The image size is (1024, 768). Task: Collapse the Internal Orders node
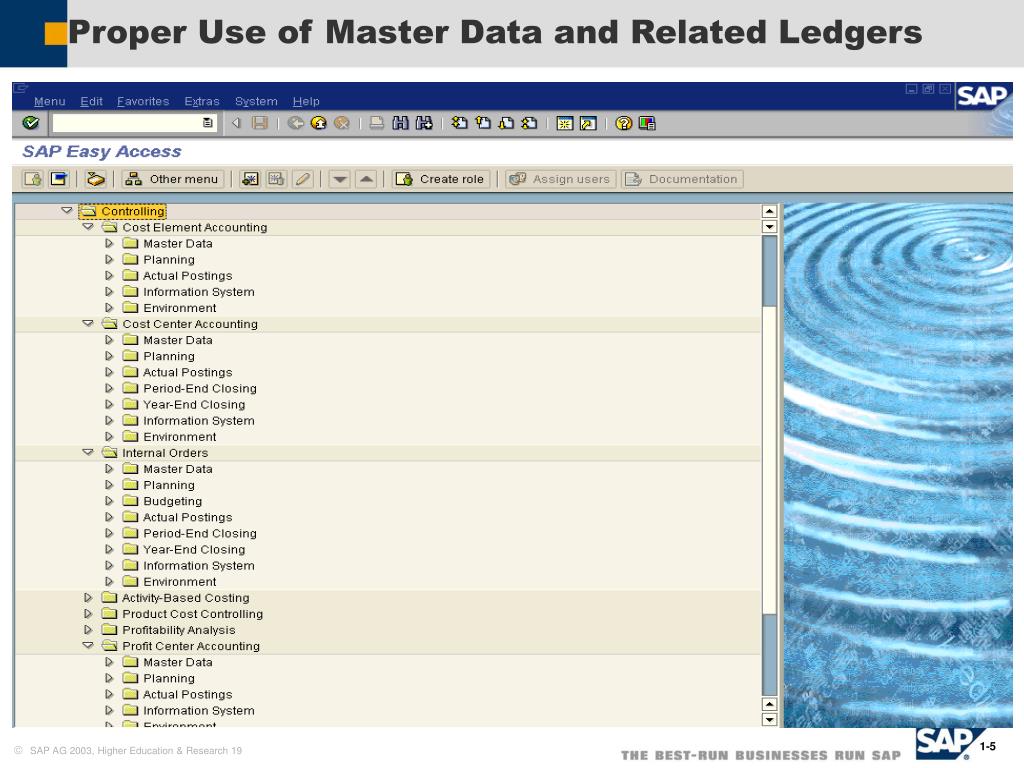tap(88, 452)
